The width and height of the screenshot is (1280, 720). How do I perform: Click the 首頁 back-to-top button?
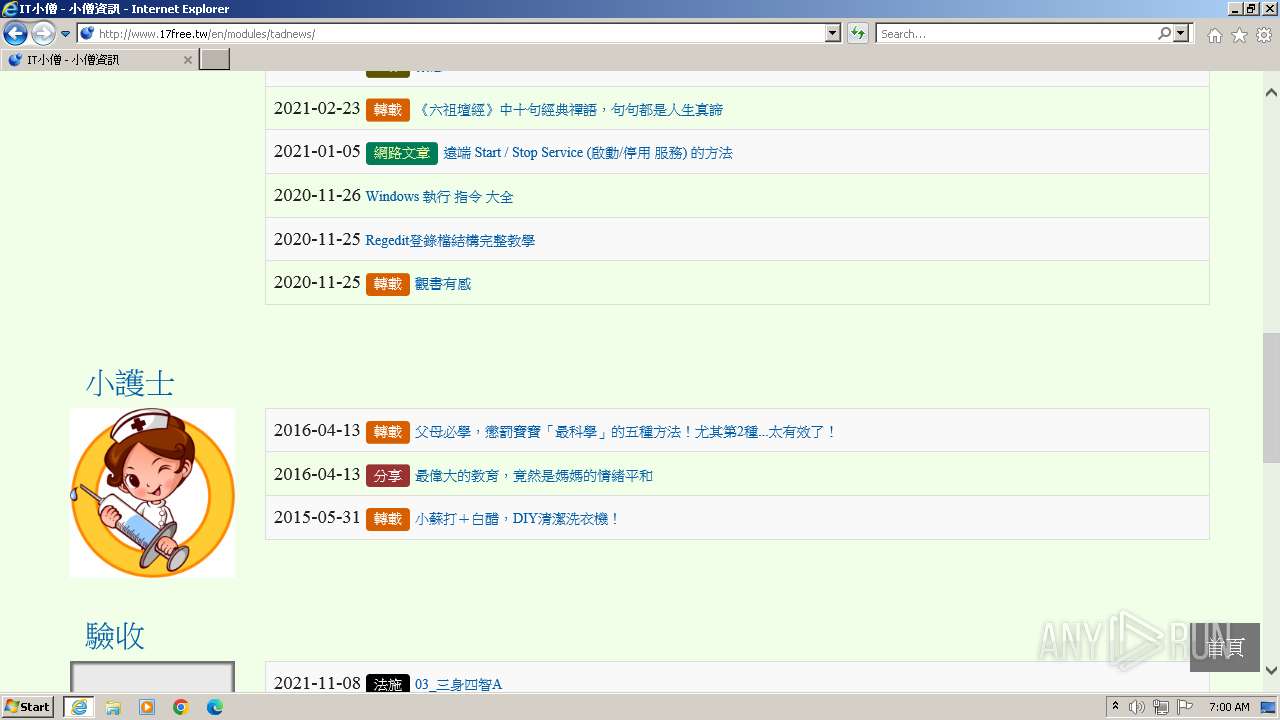click(x=1225, y=647)
